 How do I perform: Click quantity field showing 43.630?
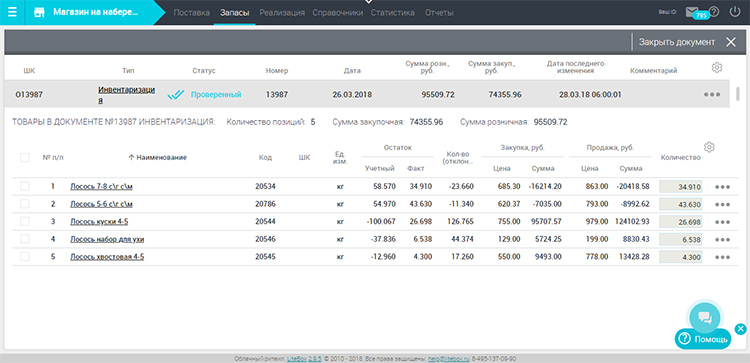pyautogui.click(x=681, y=205)
